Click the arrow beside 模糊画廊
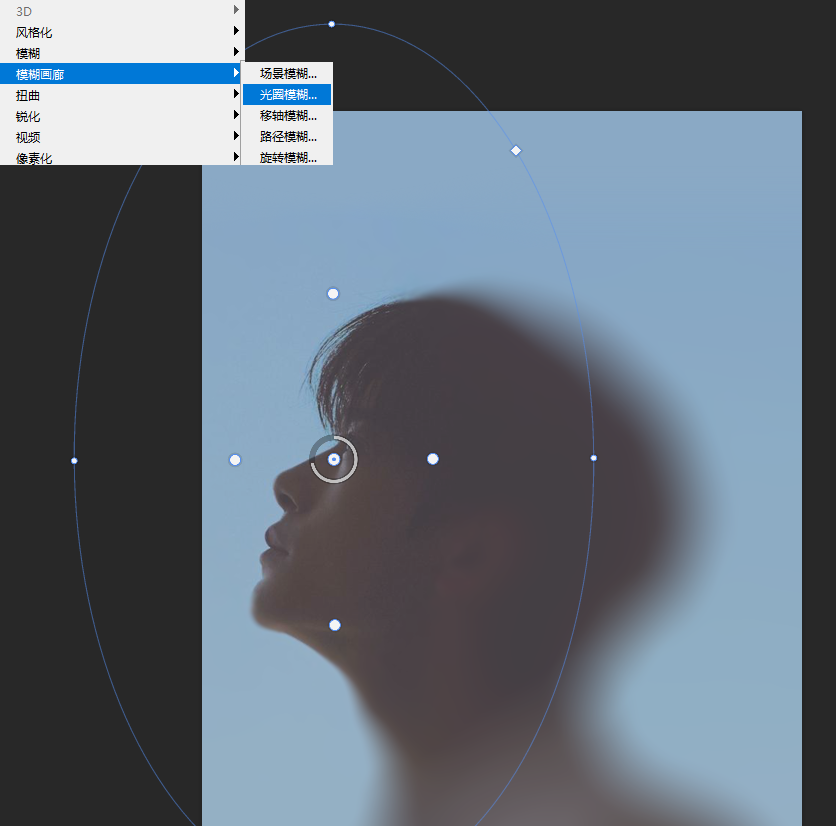Image resolution: width=836 pixels, height=826 pixels. [236, 73]
